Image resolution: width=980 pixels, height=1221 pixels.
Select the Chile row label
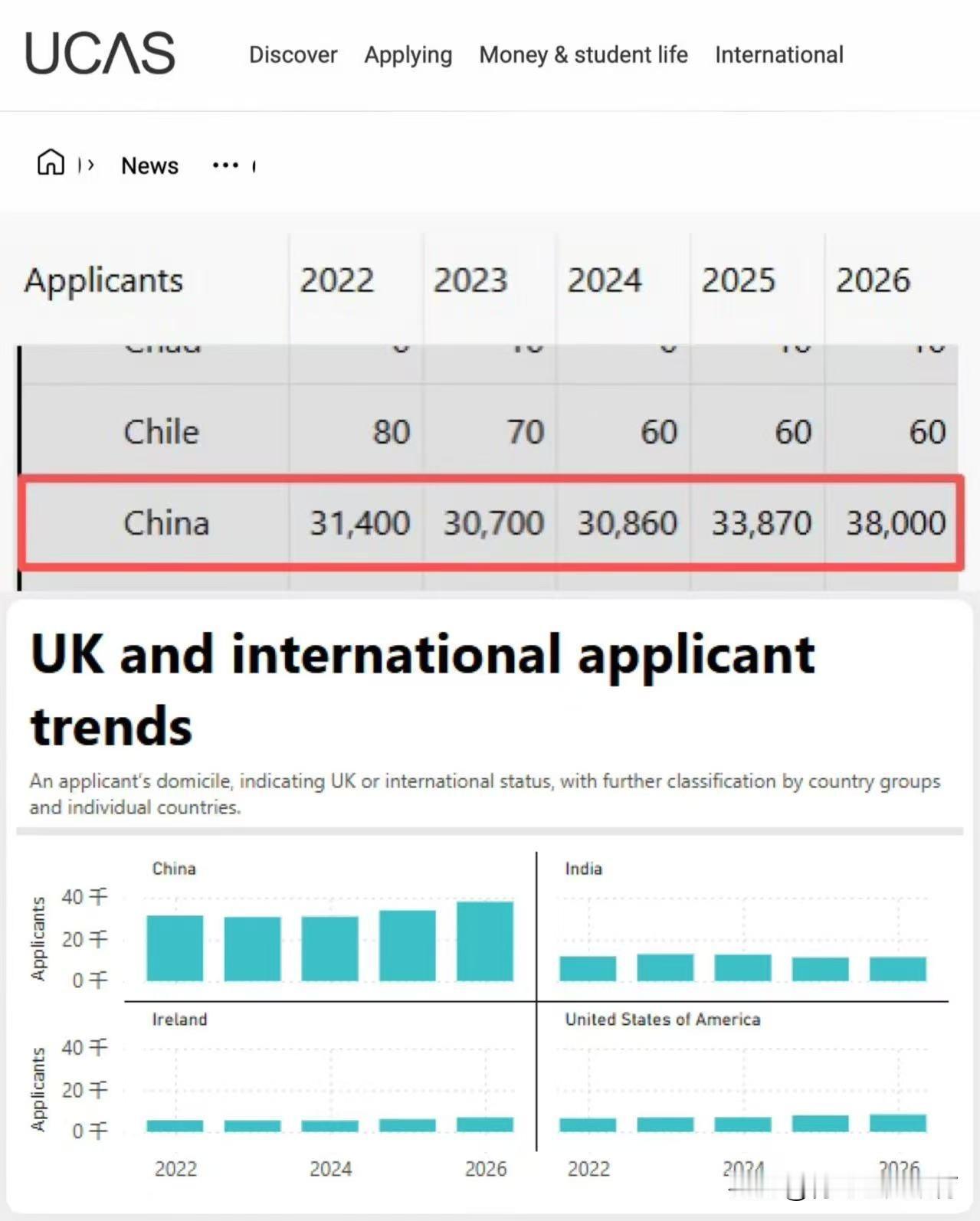161,432
